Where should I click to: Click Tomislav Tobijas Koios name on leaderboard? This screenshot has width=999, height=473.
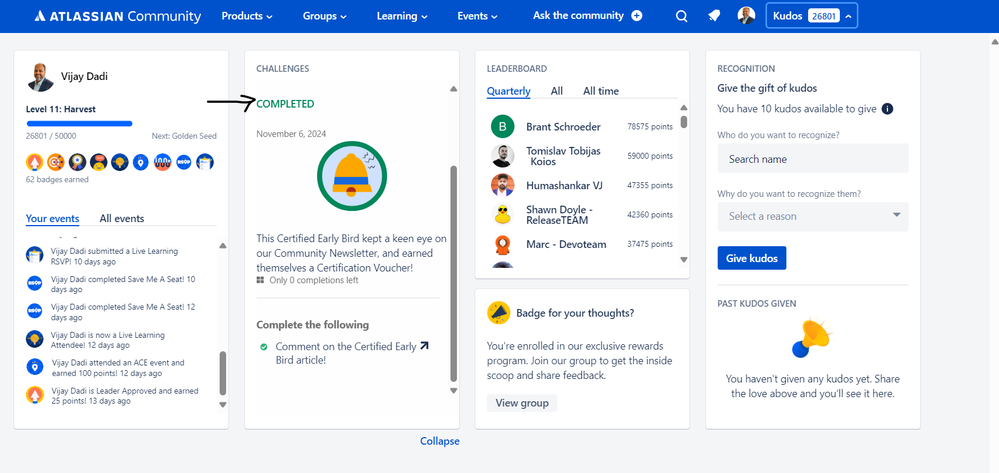[x=563, y=156]
